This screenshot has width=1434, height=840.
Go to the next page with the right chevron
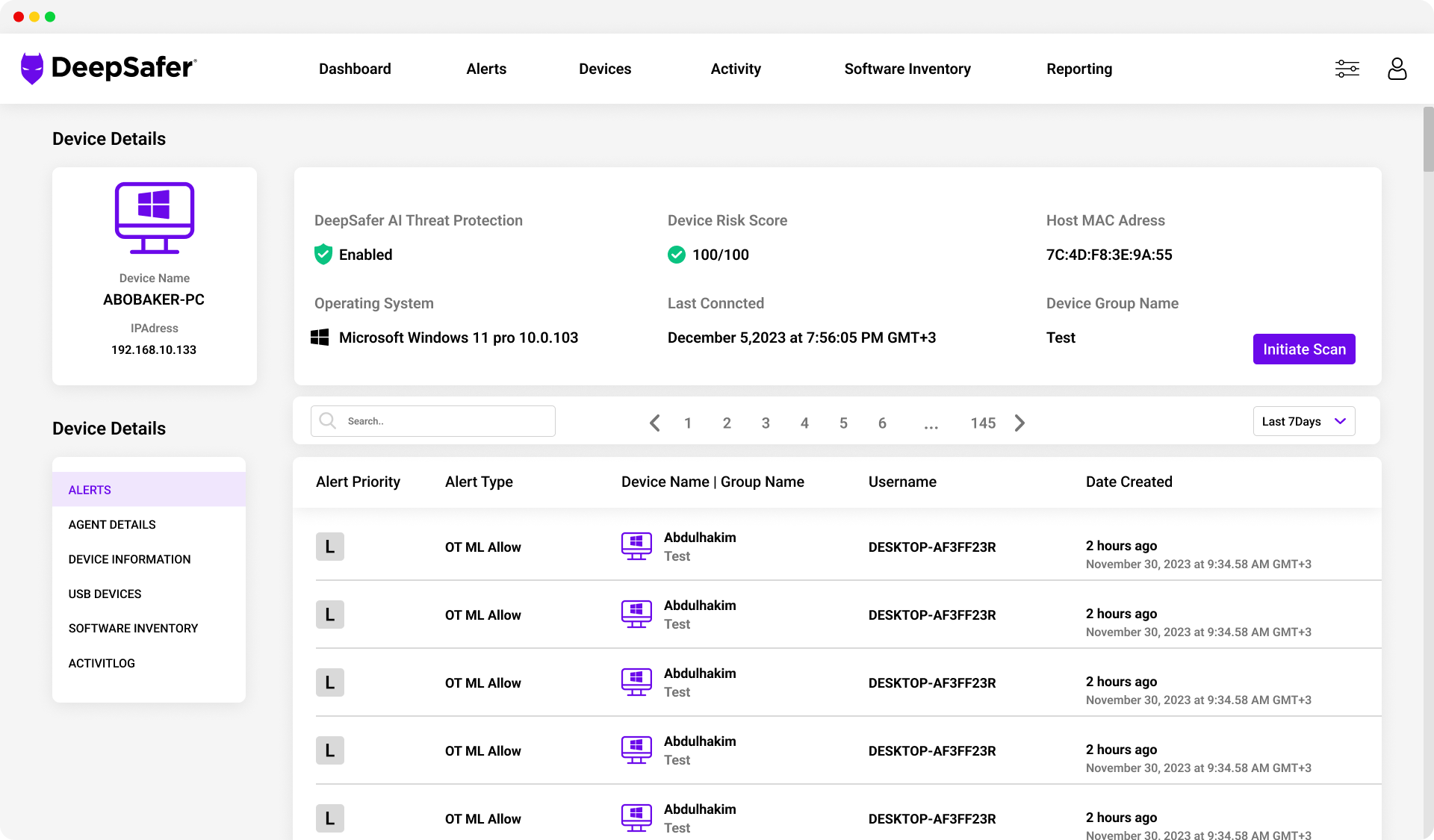1019,423
